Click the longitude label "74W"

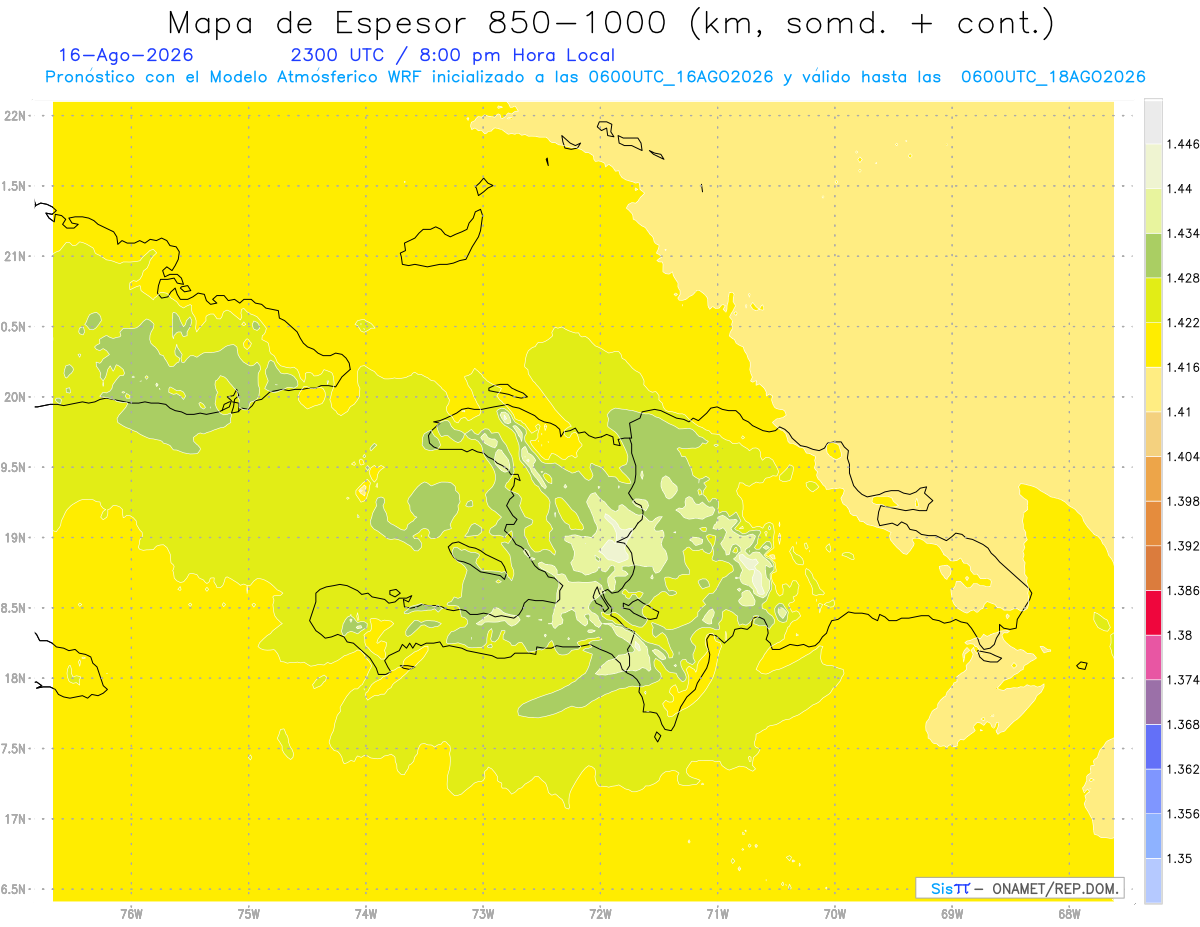click(x=366, y=914)
